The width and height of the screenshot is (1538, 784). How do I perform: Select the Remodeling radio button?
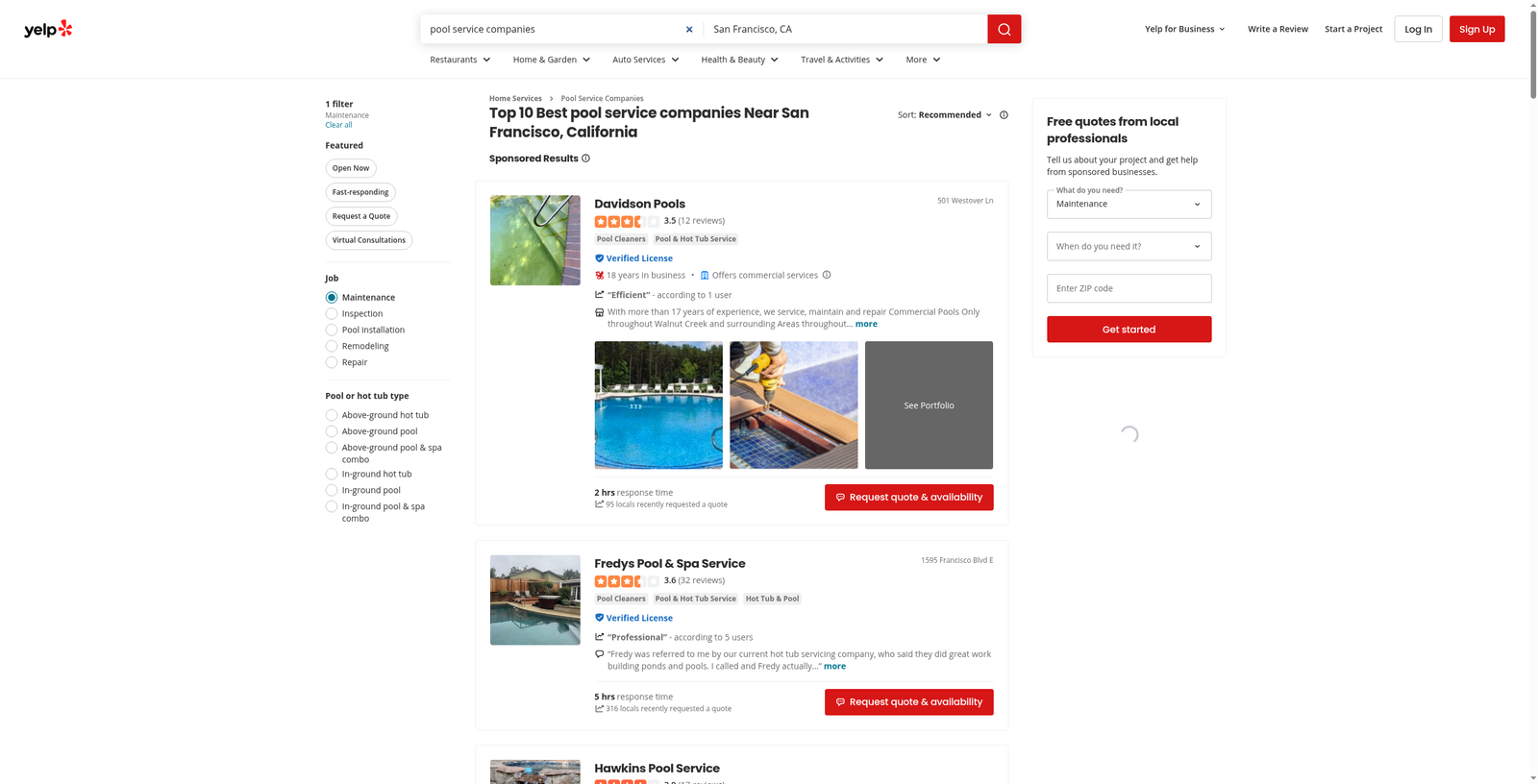click(x=332, y=346)
